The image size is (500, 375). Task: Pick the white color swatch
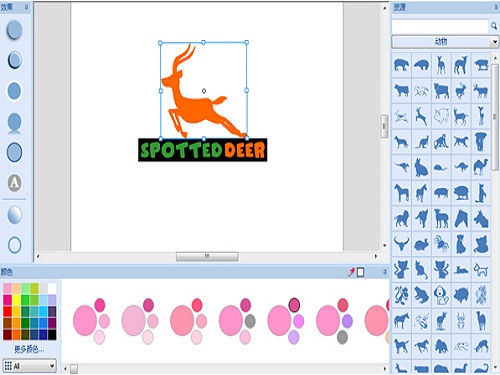pyautogui.click(x=52, y=288)
